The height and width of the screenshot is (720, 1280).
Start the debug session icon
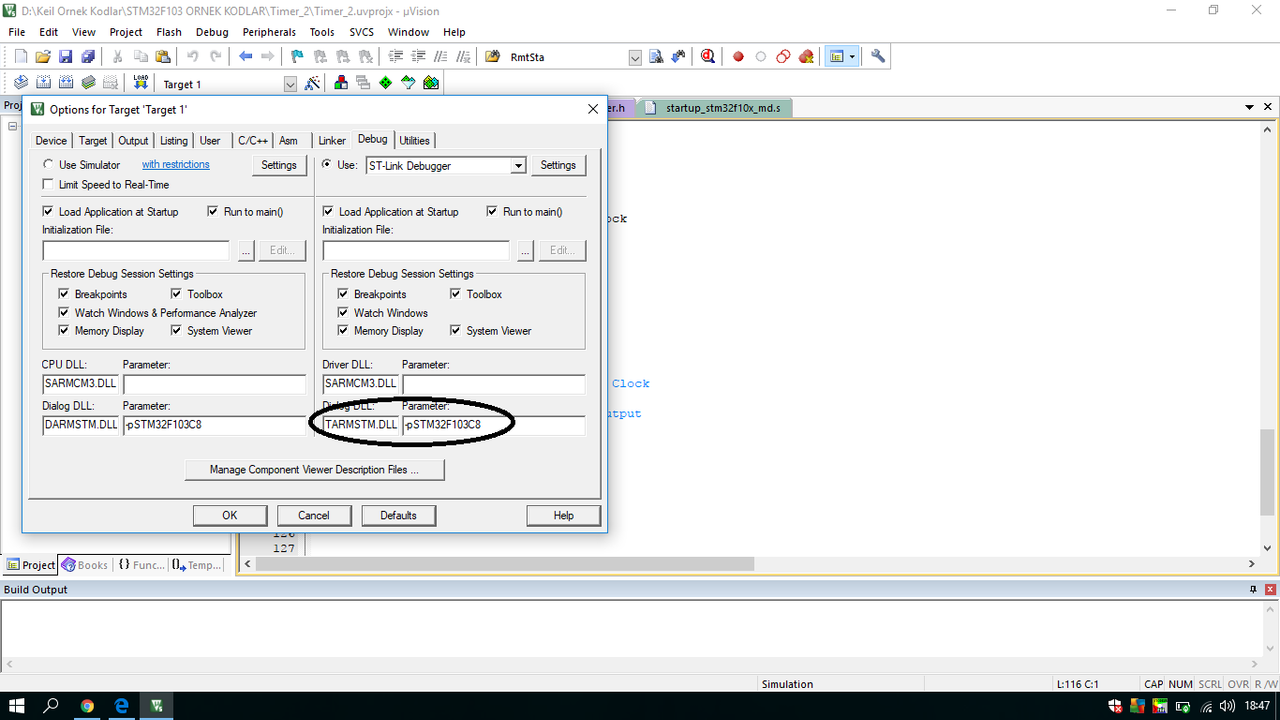(x=708, y=57)
